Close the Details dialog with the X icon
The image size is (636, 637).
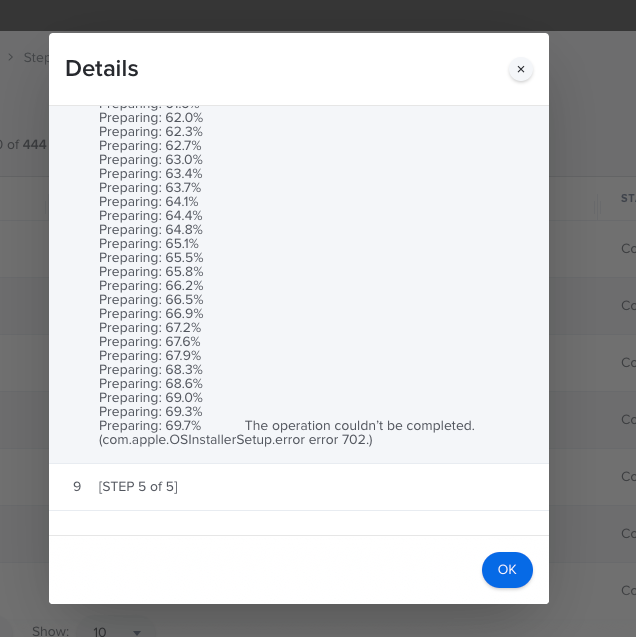(521, 69)
